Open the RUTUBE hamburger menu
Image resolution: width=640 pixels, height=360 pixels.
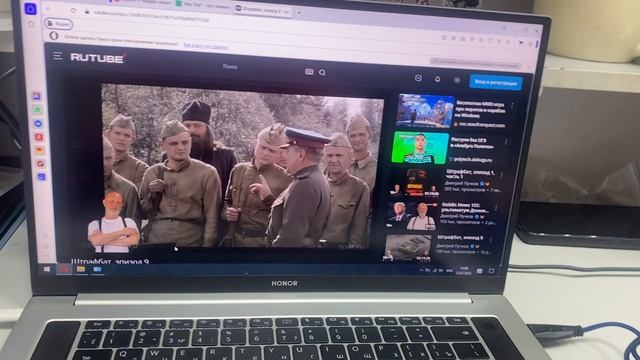(58, 56)
